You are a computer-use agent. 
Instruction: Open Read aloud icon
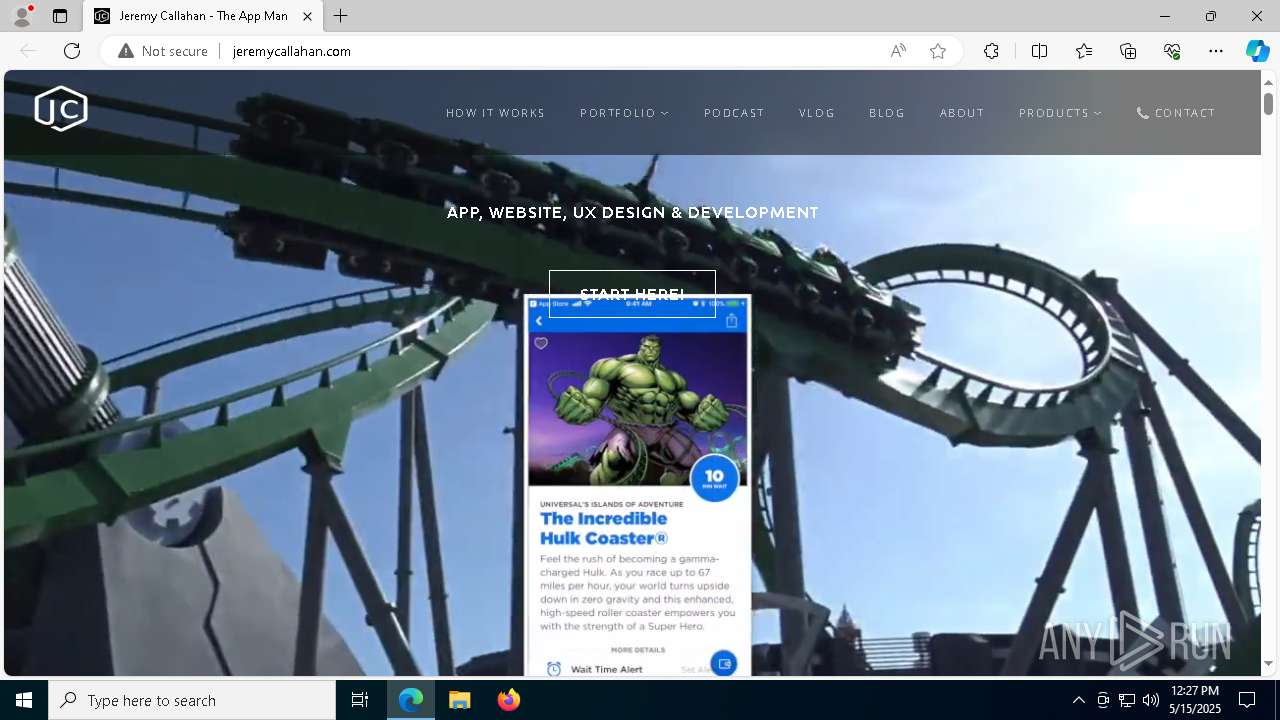pos(898,51)
